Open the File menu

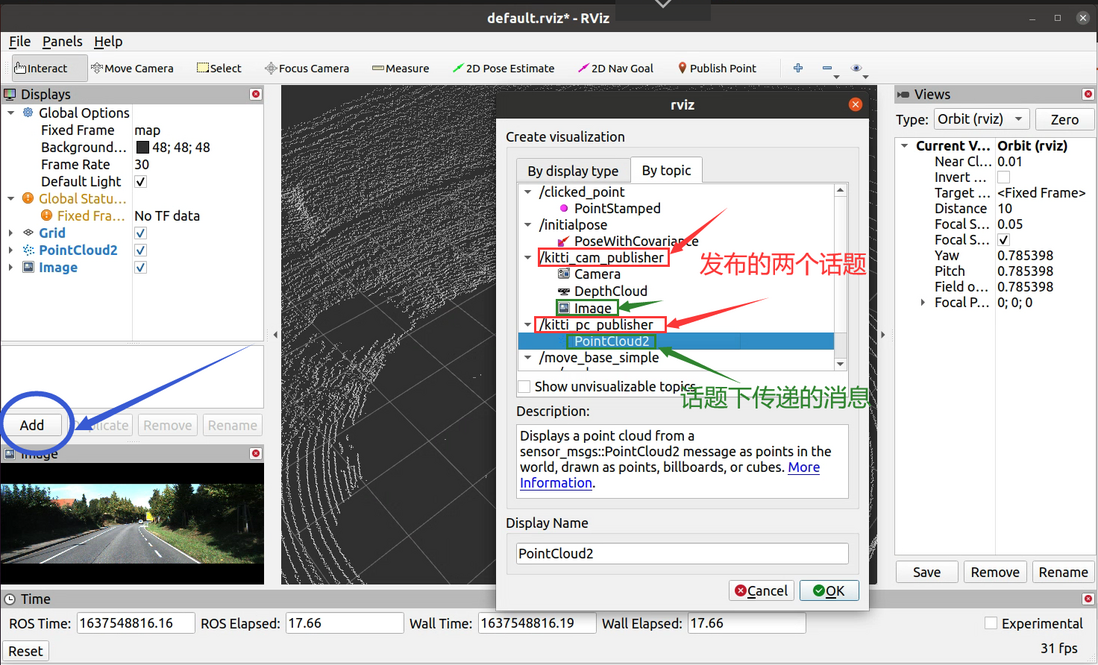coord(20,41)
